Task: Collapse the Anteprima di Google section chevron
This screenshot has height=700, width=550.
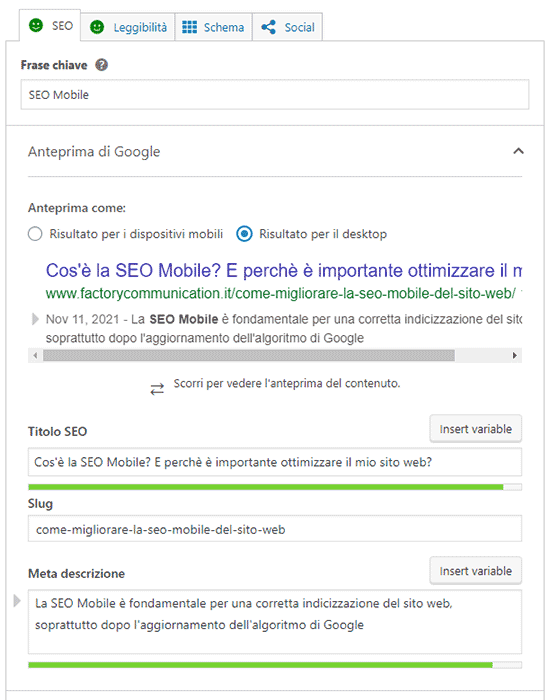Action: coord(518,151)
